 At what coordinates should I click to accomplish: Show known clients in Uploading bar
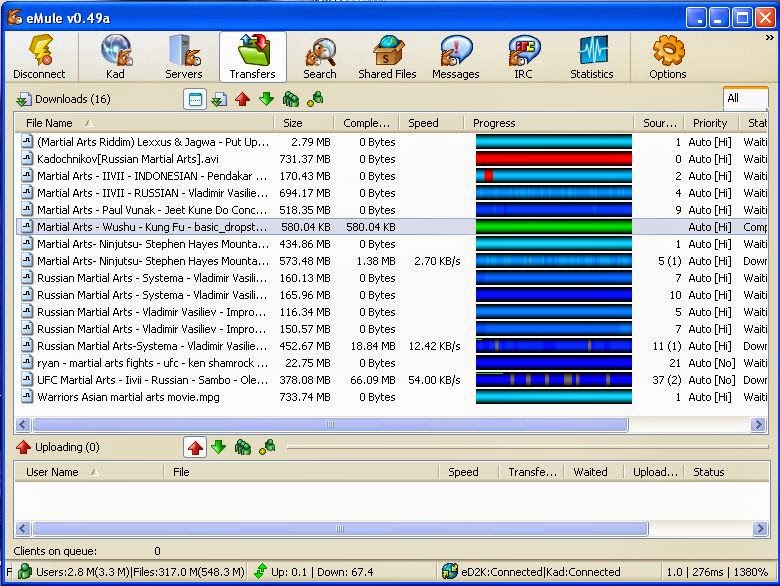pyautogui.click(x=267, y=447)
